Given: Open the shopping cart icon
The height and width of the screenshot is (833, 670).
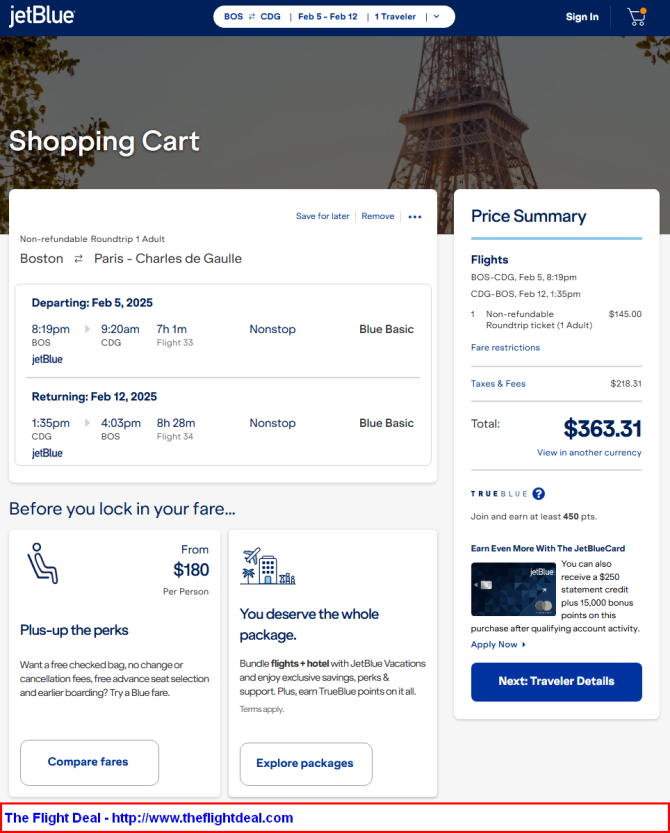Looking at the screenshot, I should 637,17.
